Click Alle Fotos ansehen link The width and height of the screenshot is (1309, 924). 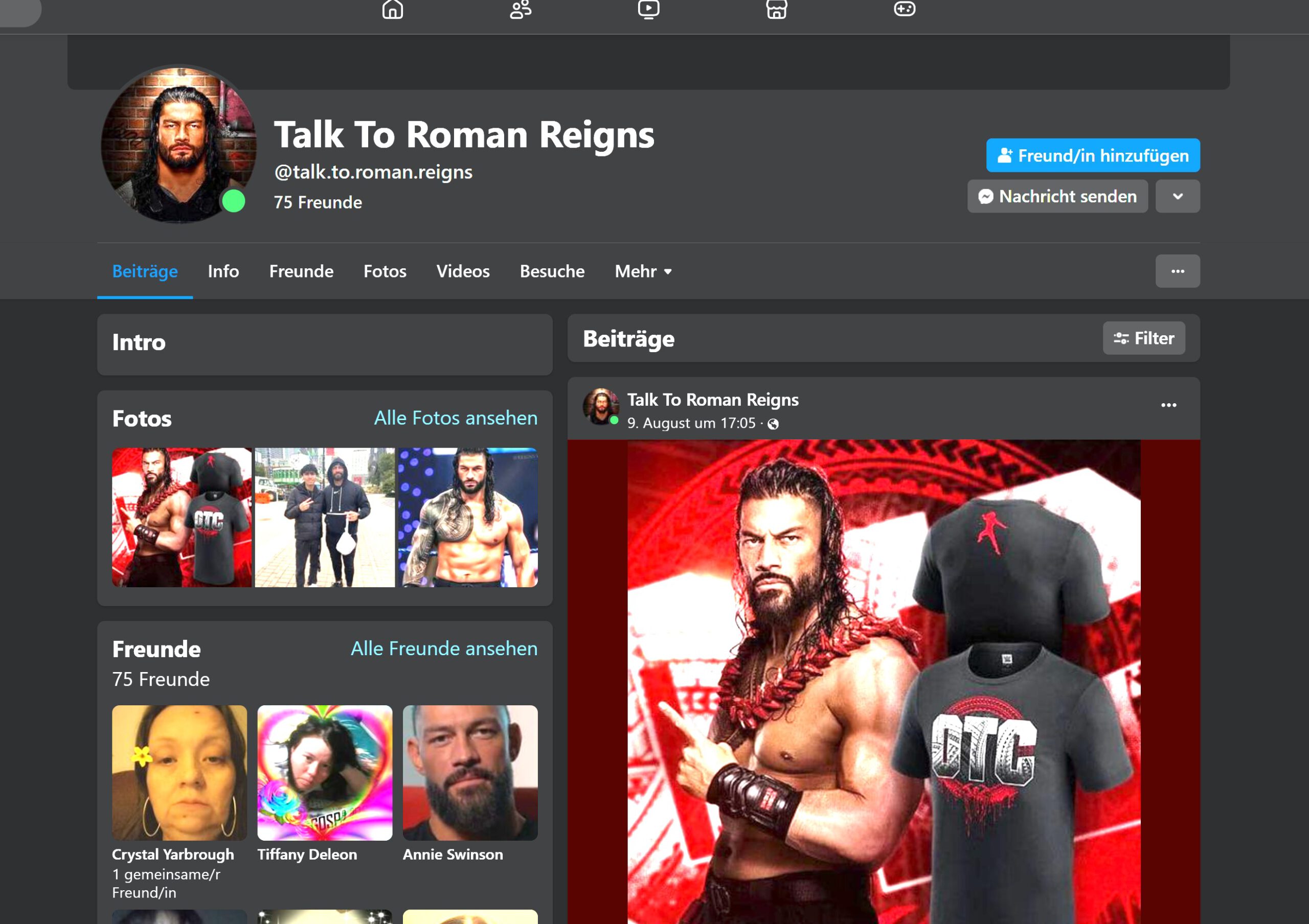(x=456, y=418)
